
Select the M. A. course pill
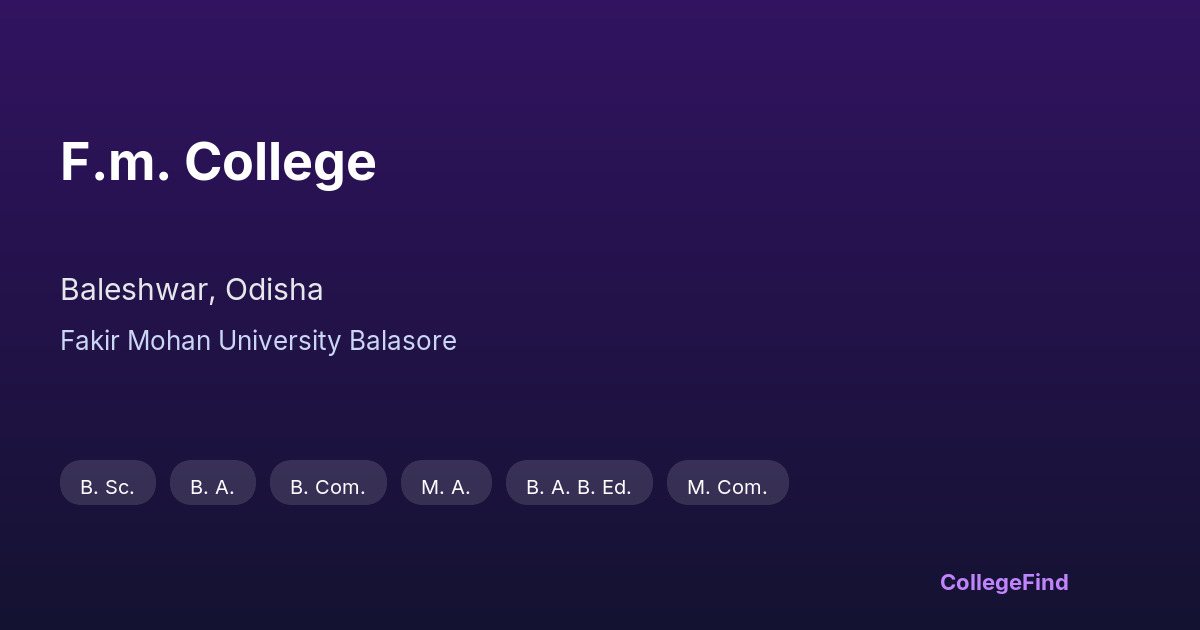point(446,486)
